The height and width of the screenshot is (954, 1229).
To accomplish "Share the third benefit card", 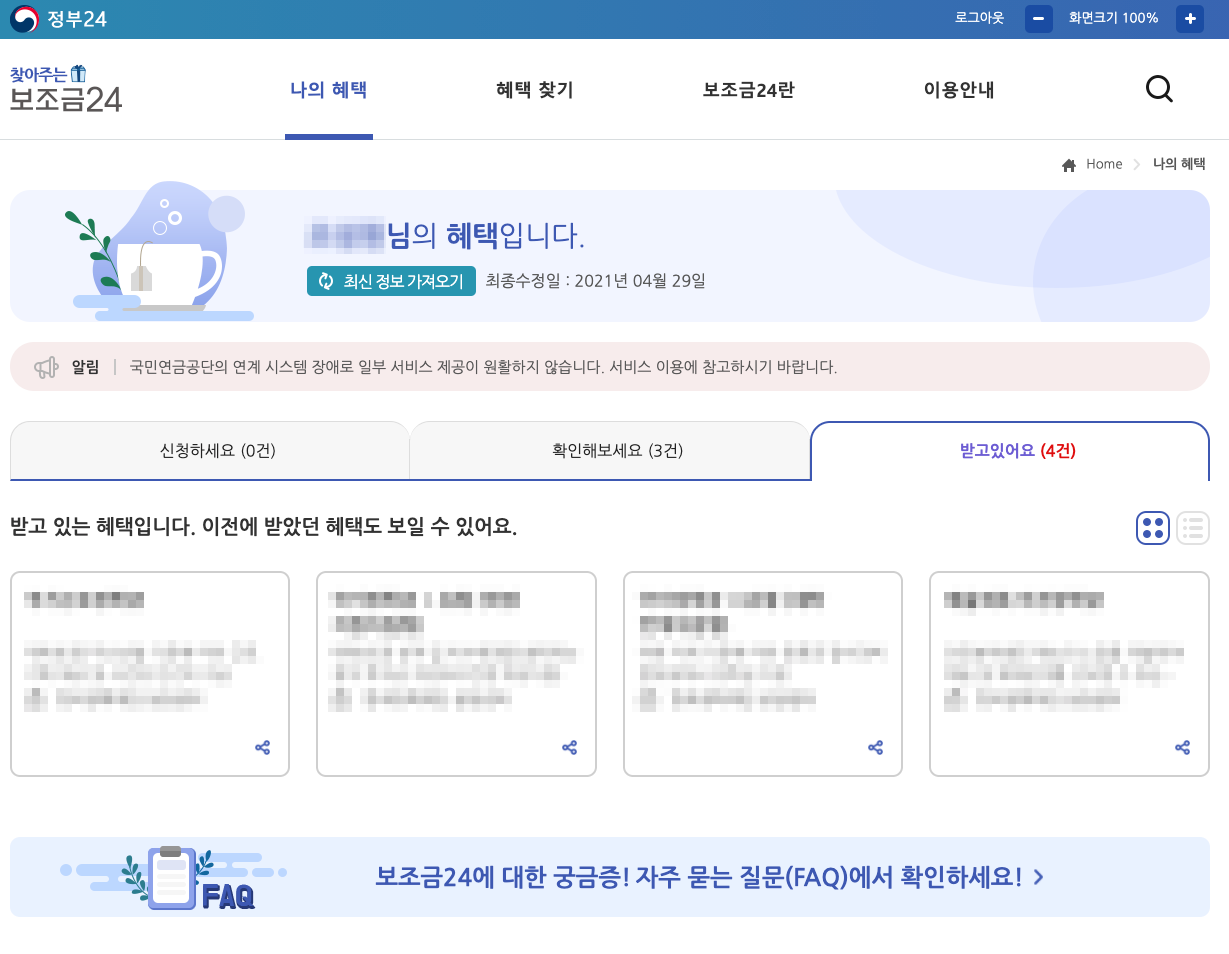I will click(875, 747).
